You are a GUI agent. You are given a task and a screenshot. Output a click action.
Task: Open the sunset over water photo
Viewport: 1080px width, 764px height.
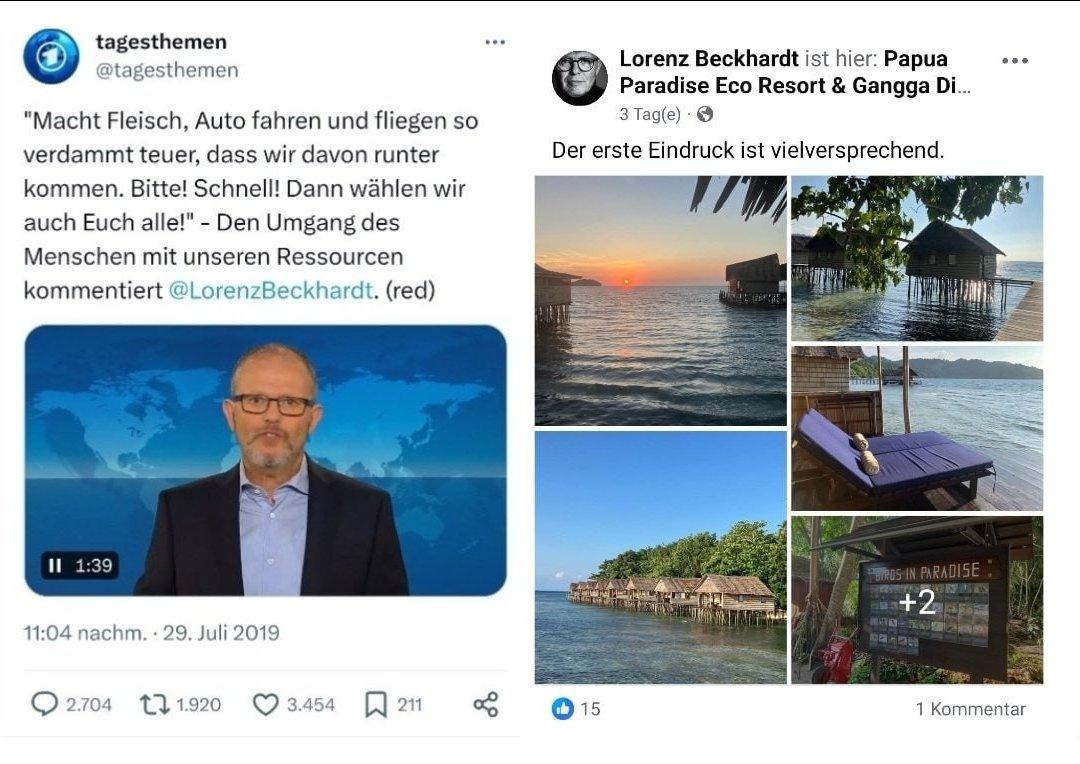click(661, 300)
